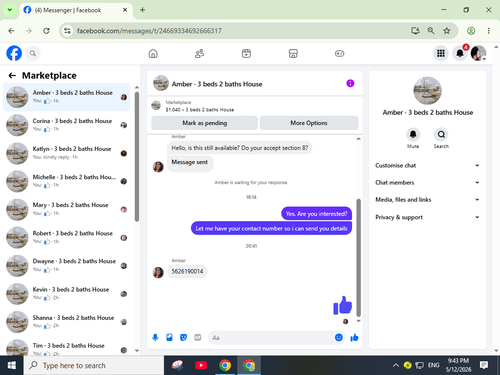Open the Michelle chat in the list
500x375 pixels.
point(67,181)
